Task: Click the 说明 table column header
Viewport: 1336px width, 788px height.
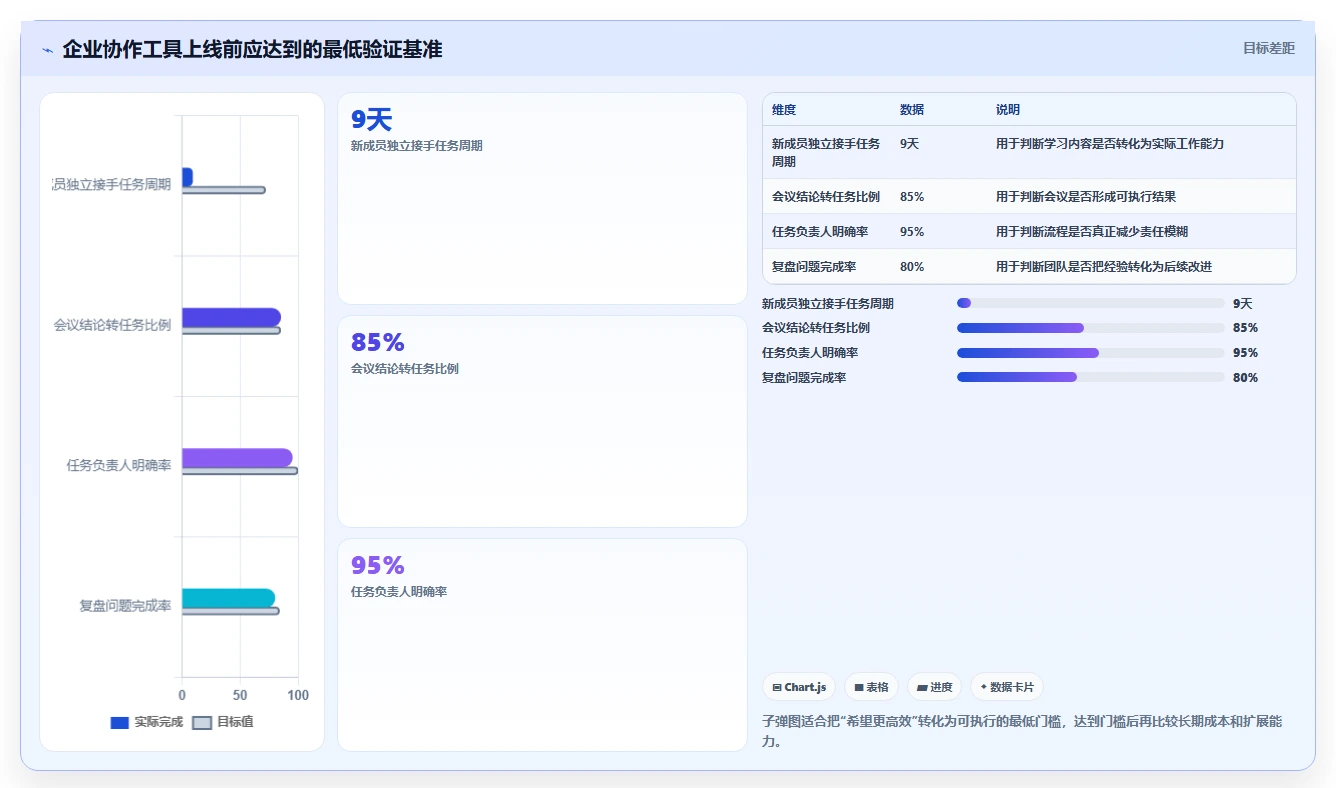Action: click(1008, 110)
